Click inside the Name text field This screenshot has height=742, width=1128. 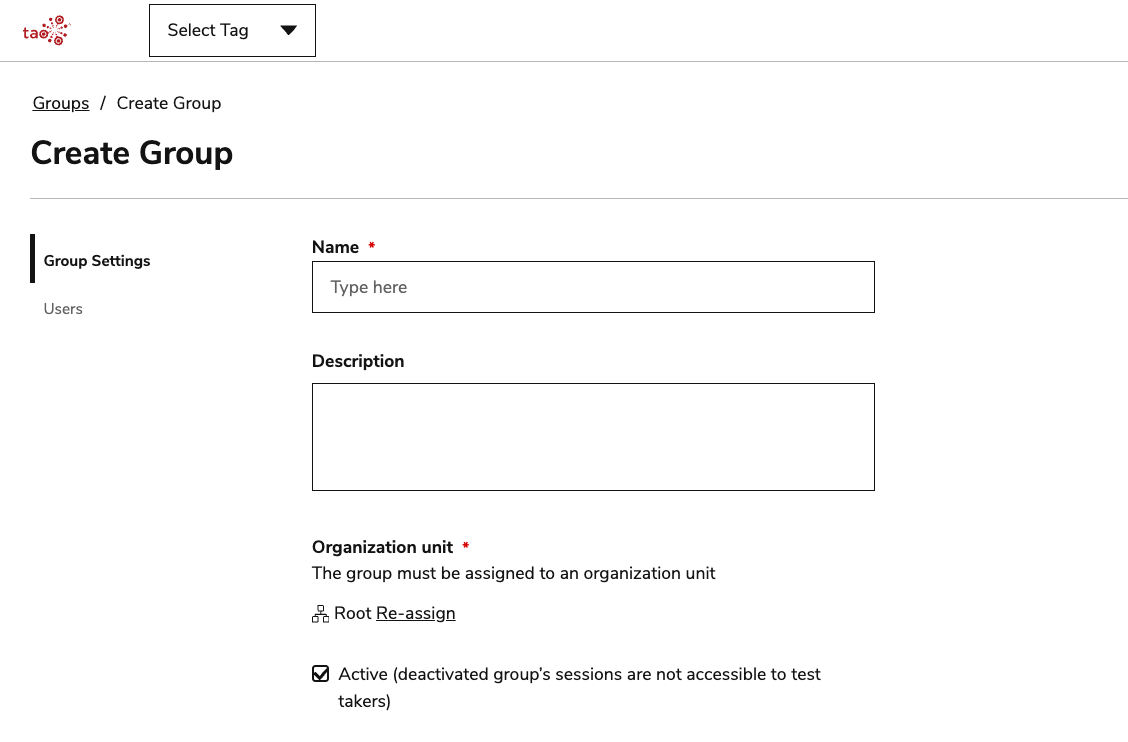pos(593,287)
